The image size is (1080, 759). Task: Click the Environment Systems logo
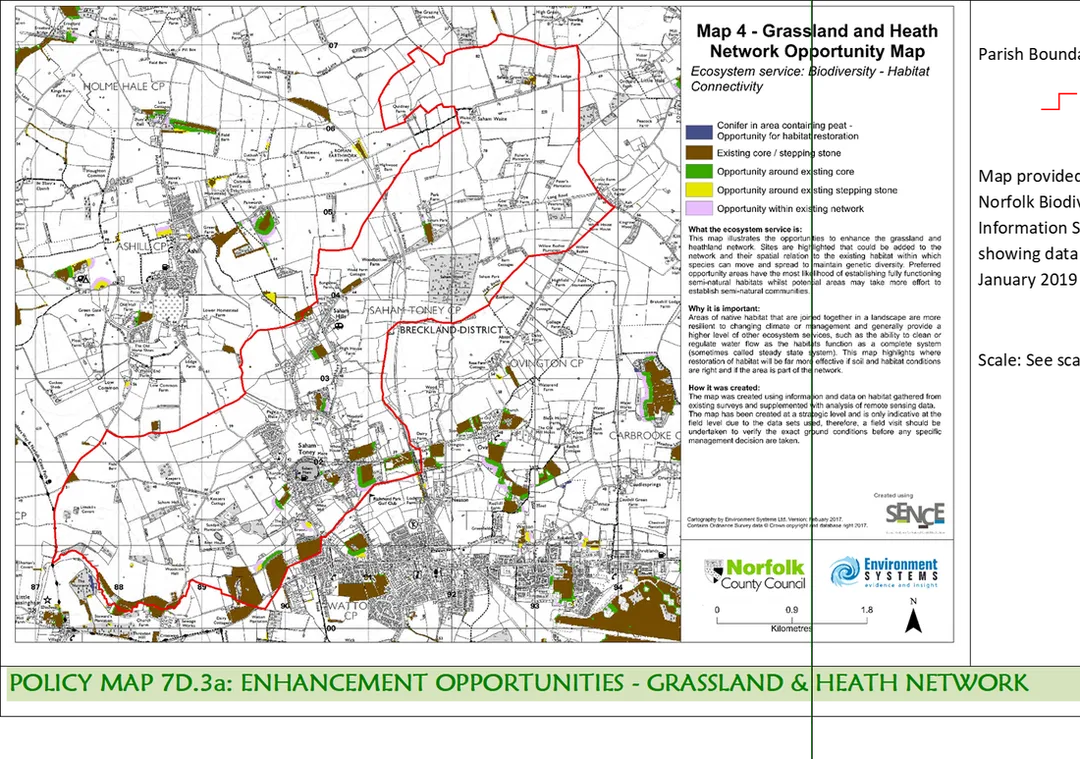coord(884,573)
